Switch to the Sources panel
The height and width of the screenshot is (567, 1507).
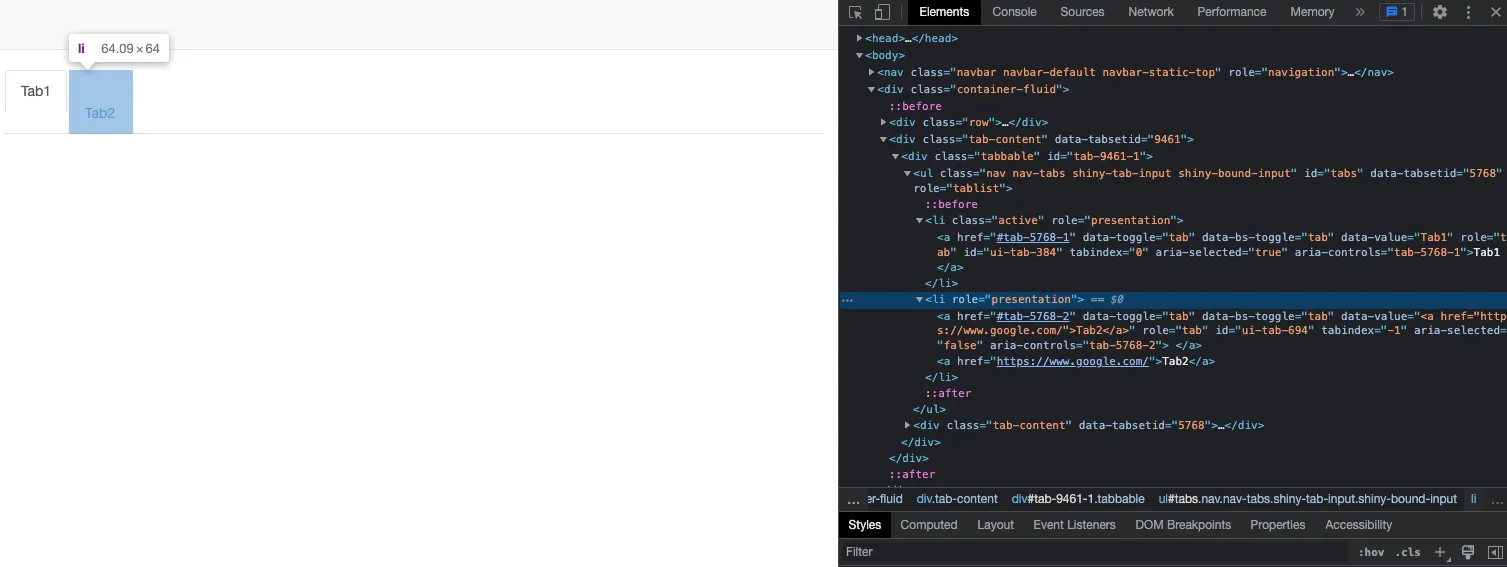(1082, 12)
